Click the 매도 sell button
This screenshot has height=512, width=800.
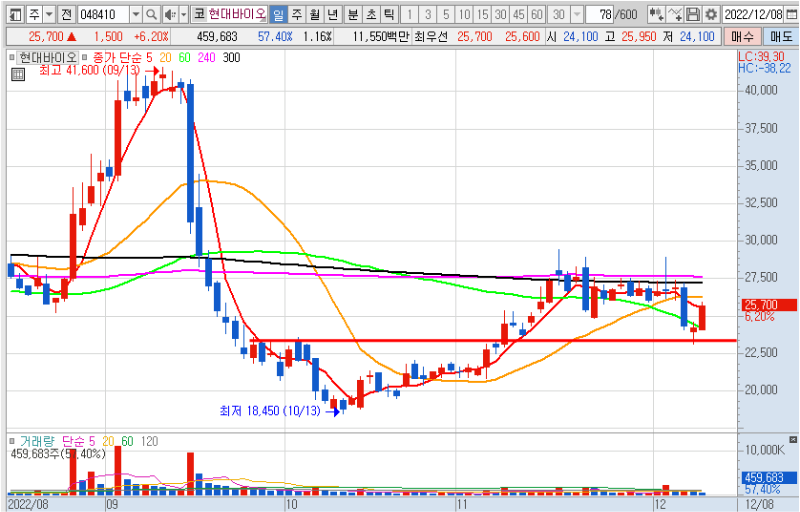coord(781,36)
